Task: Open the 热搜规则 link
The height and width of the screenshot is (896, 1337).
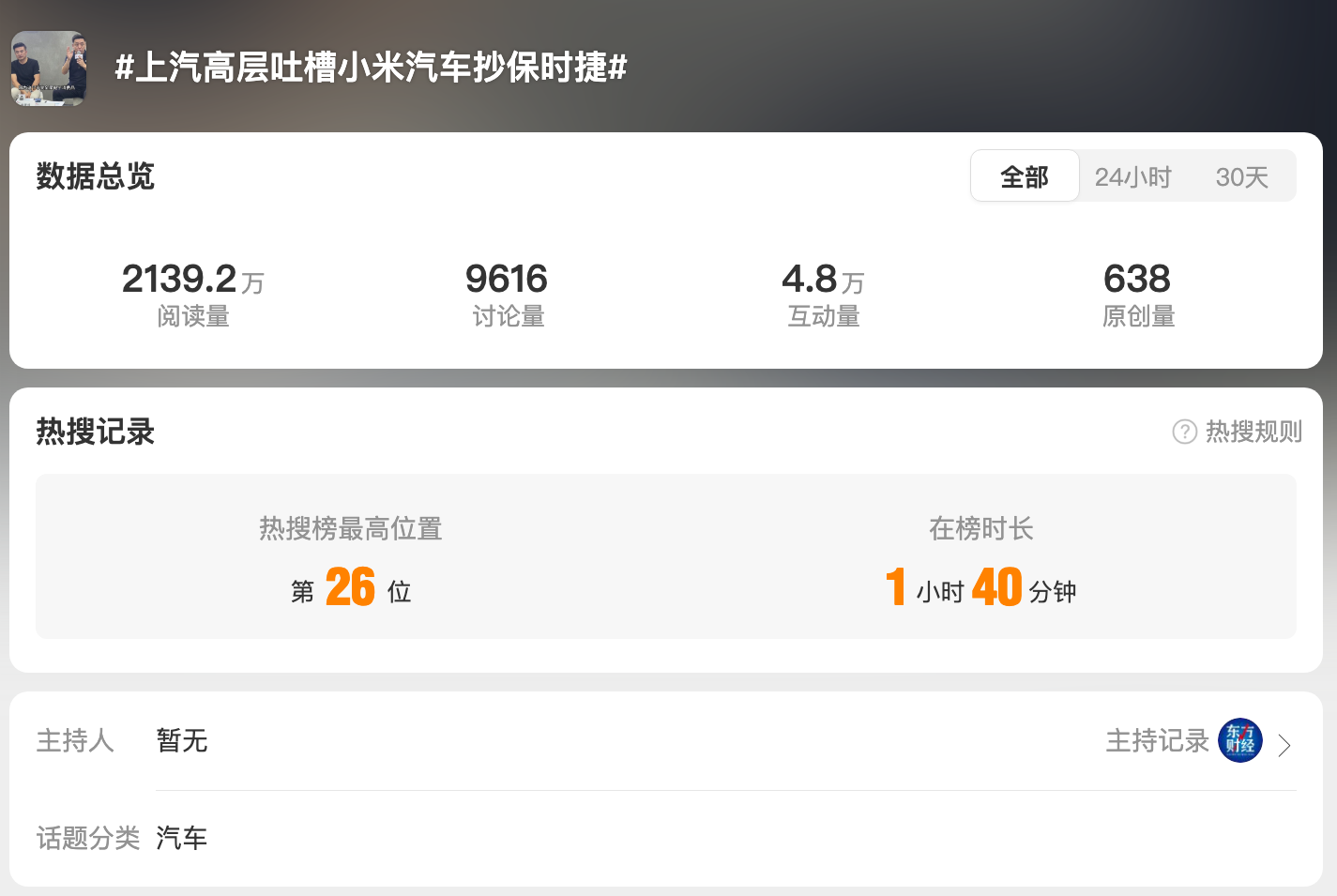Action: [x=1253, y=432]
